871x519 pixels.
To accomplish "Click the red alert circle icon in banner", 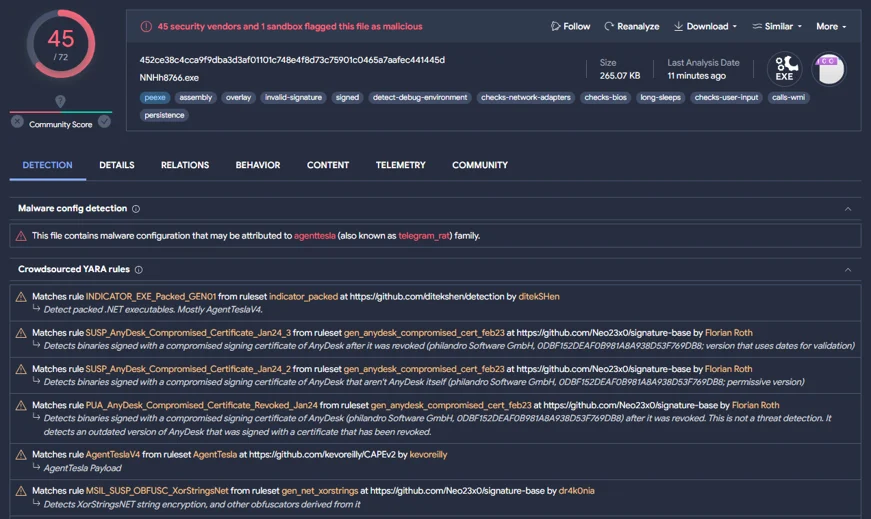I will tap(146, 26).
